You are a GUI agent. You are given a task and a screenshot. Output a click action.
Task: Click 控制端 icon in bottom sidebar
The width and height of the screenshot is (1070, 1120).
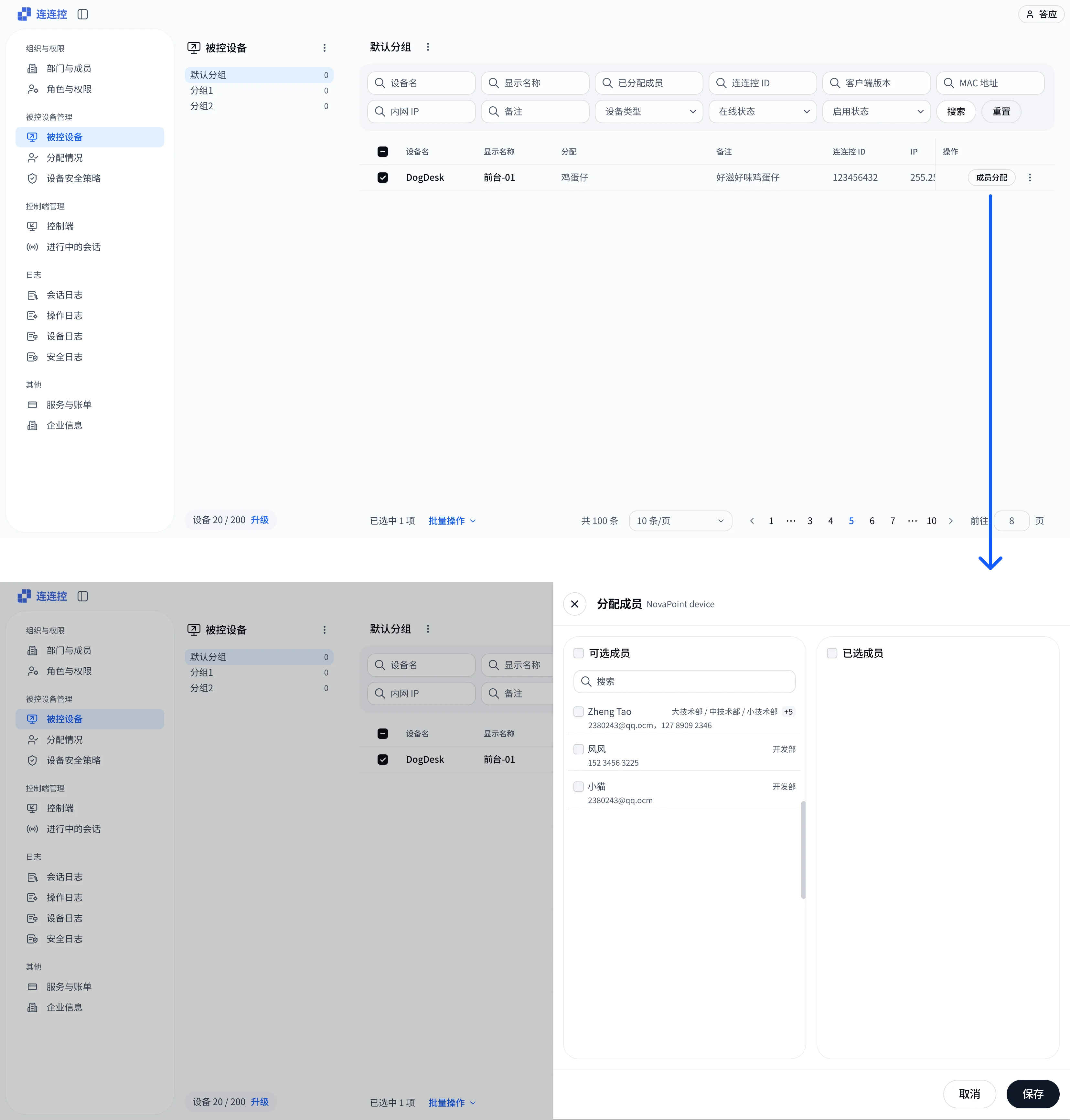pyautogui.click(x=33, y=809)
